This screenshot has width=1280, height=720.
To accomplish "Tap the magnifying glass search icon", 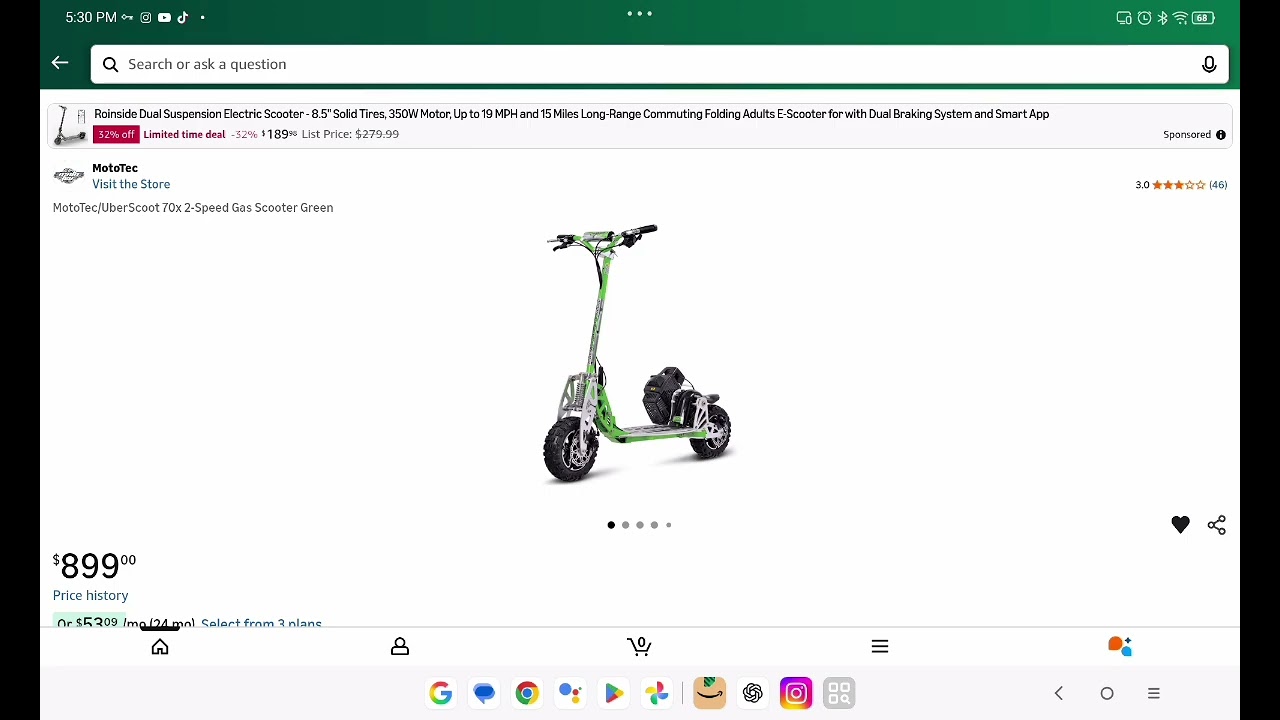I will point(110,64).
